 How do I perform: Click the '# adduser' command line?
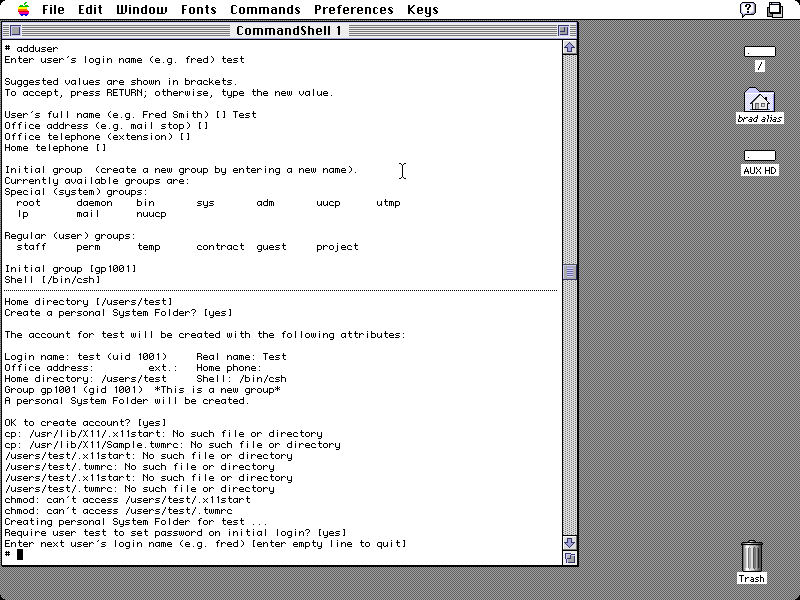(x=32, y=48)
